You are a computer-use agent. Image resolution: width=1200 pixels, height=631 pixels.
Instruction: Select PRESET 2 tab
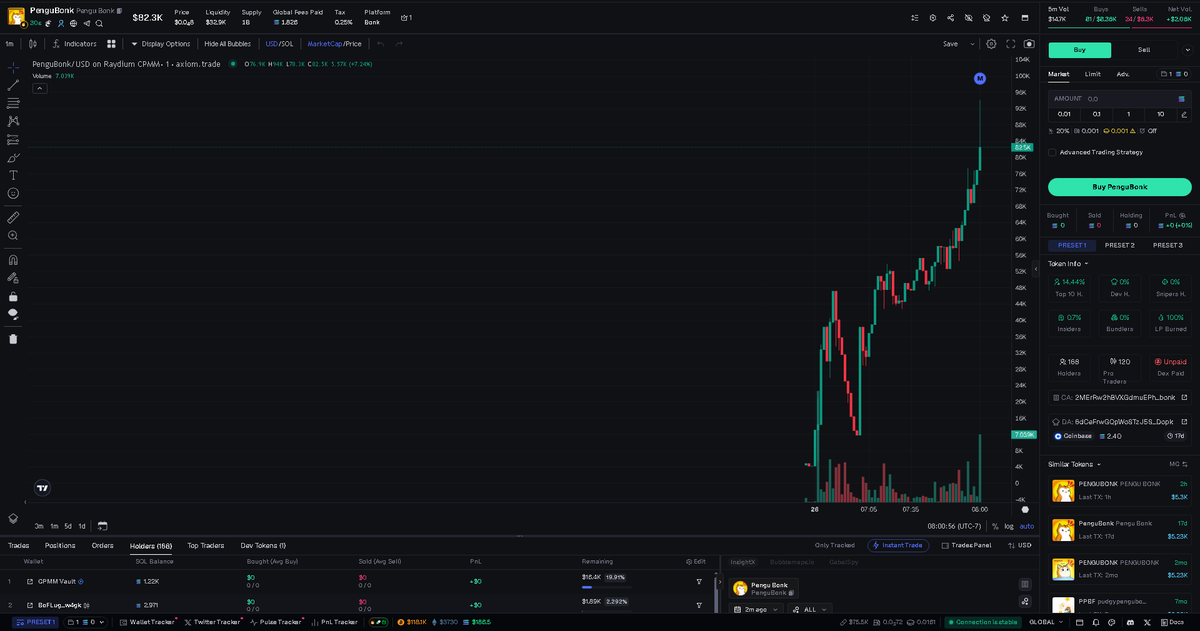[1119, 245]
